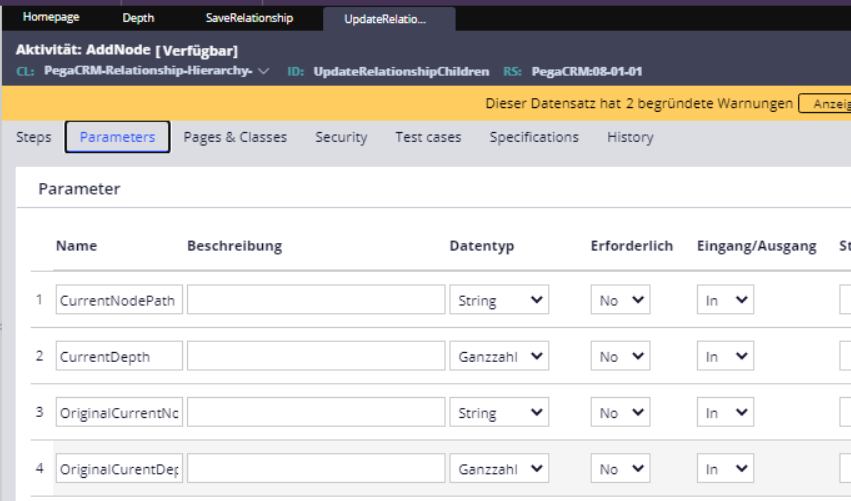Select row number 1
The width and height of the screenshot is (851, 501).
pos(39,299)
